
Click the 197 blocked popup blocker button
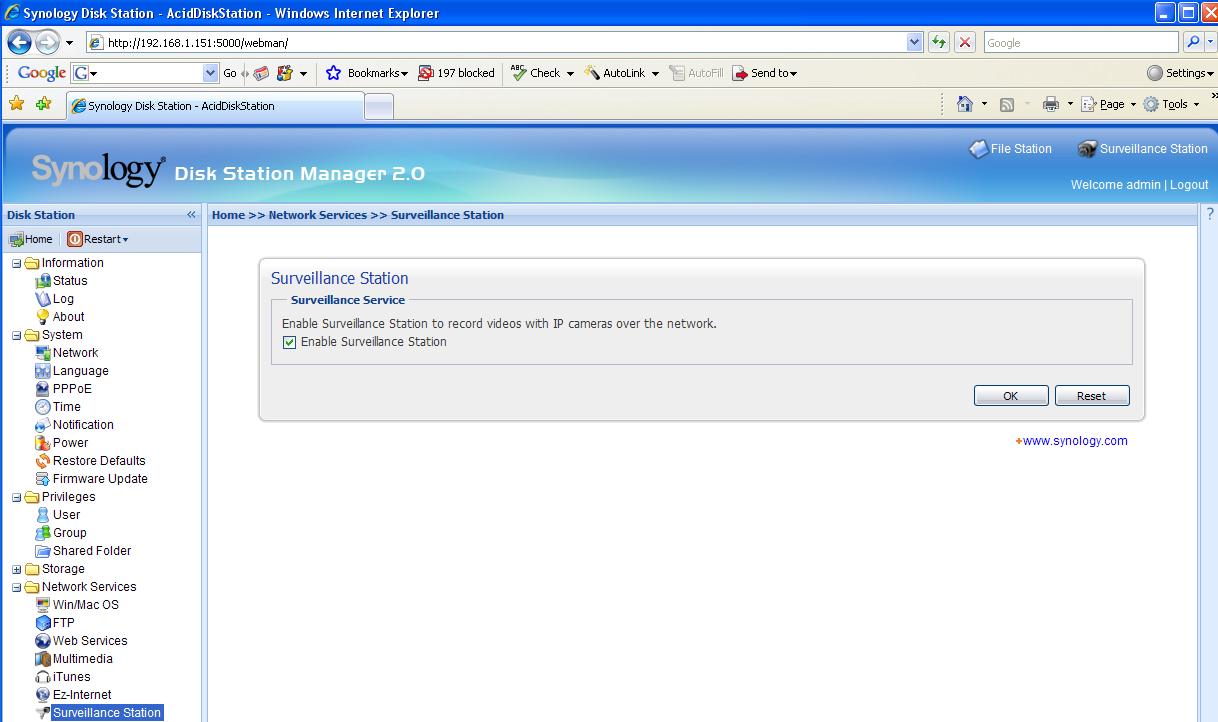[x=456, y=73]
